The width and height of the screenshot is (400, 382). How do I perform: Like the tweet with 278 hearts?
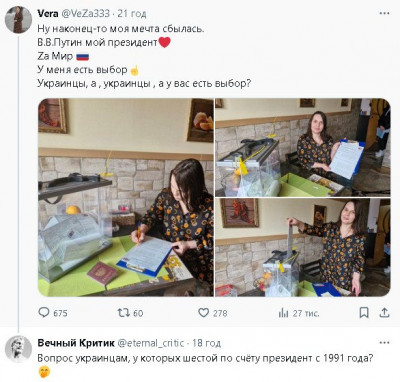[x=203, y=312]
